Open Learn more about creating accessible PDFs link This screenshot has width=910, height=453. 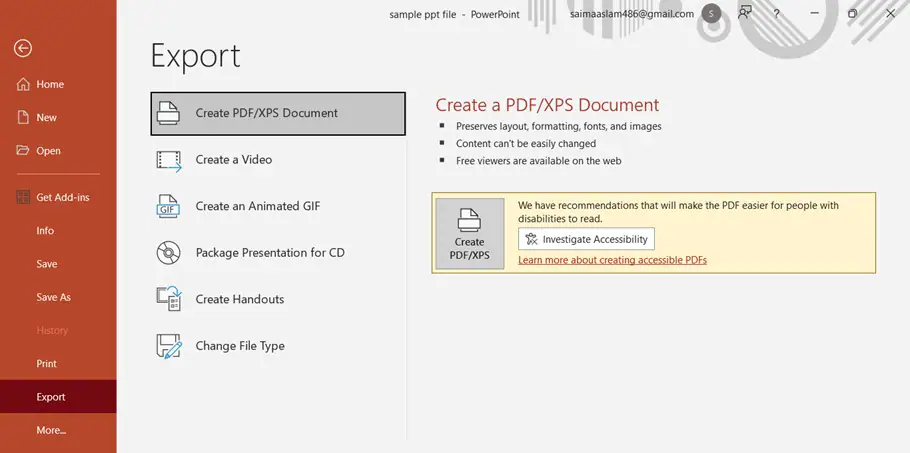(612, 260)
